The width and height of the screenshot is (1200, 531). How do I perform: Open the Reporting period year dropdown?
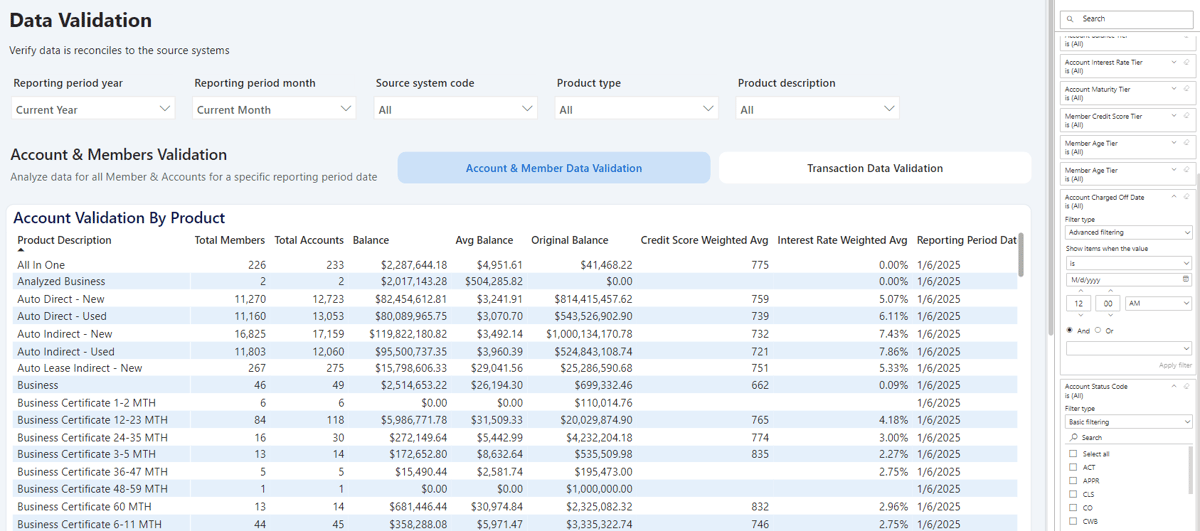pyautogui.click(x=93, y=109)
